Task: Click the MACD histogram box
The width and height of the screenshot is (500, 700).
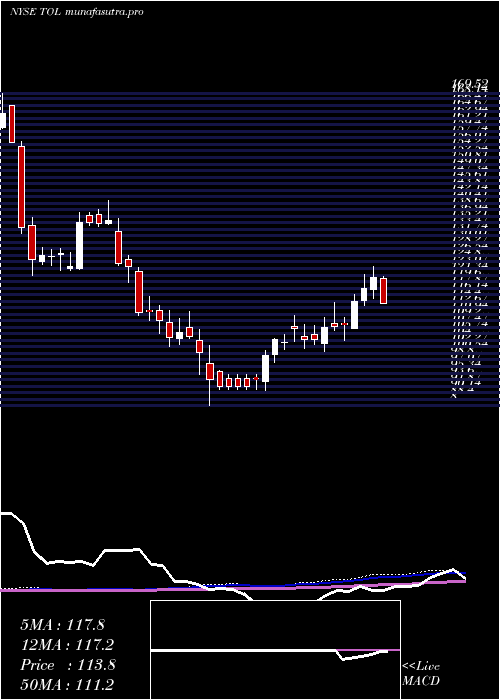Action: [x=275, y=650]
